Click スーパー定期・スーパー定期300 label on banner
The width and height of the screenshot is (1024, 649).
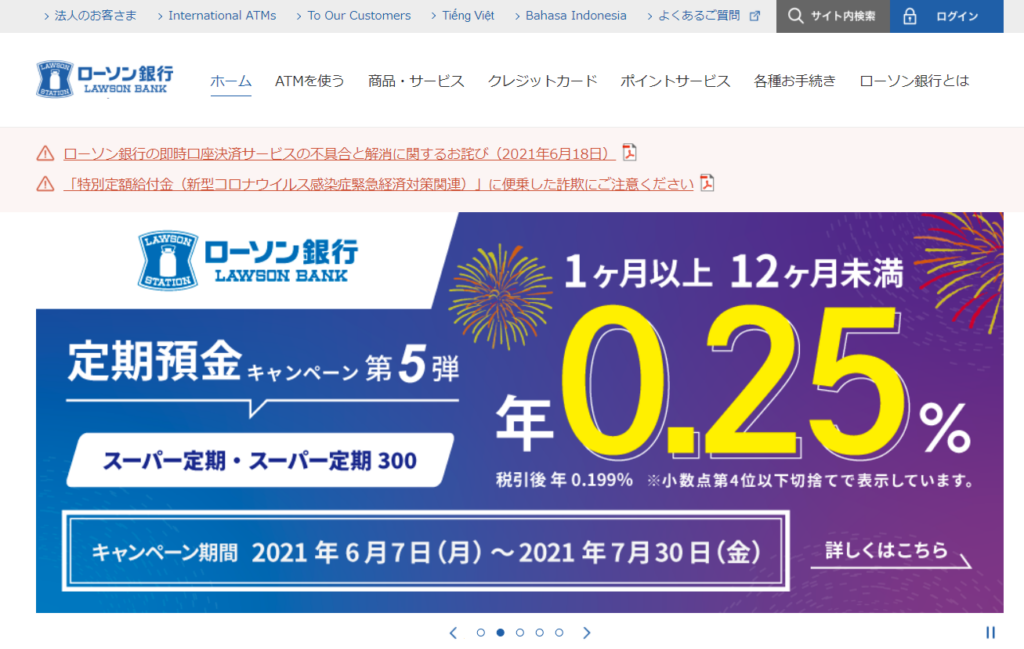point(260,460)
